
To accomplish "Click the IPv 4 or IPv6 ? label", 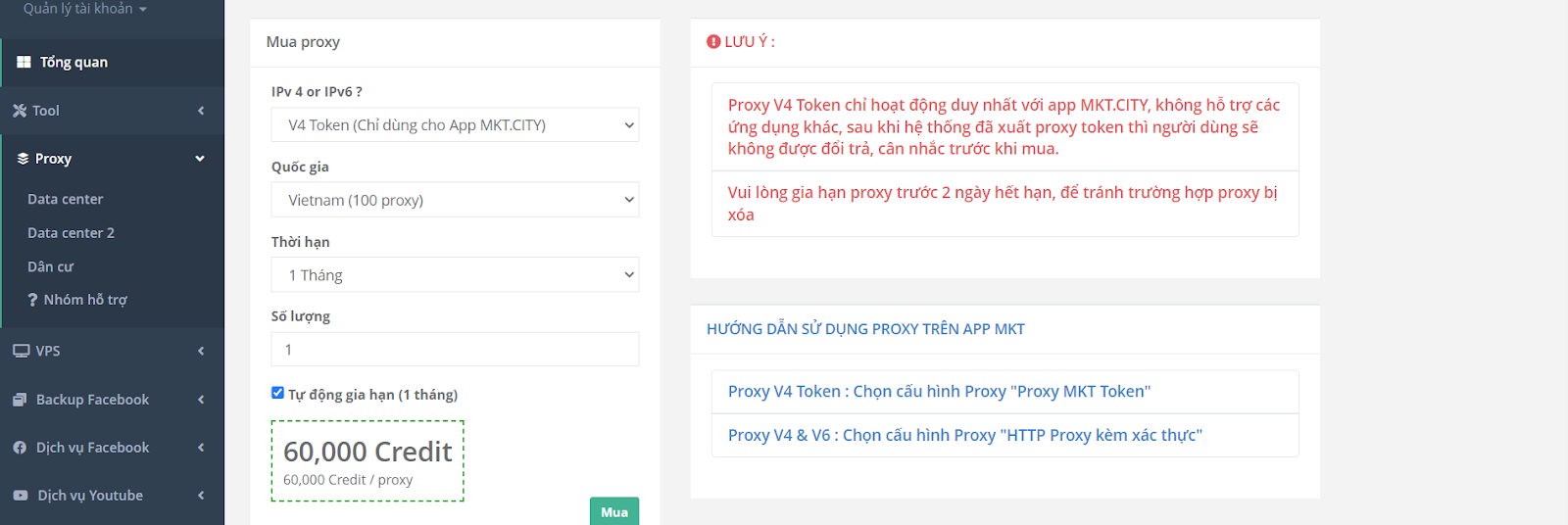I will click(317, 92).
